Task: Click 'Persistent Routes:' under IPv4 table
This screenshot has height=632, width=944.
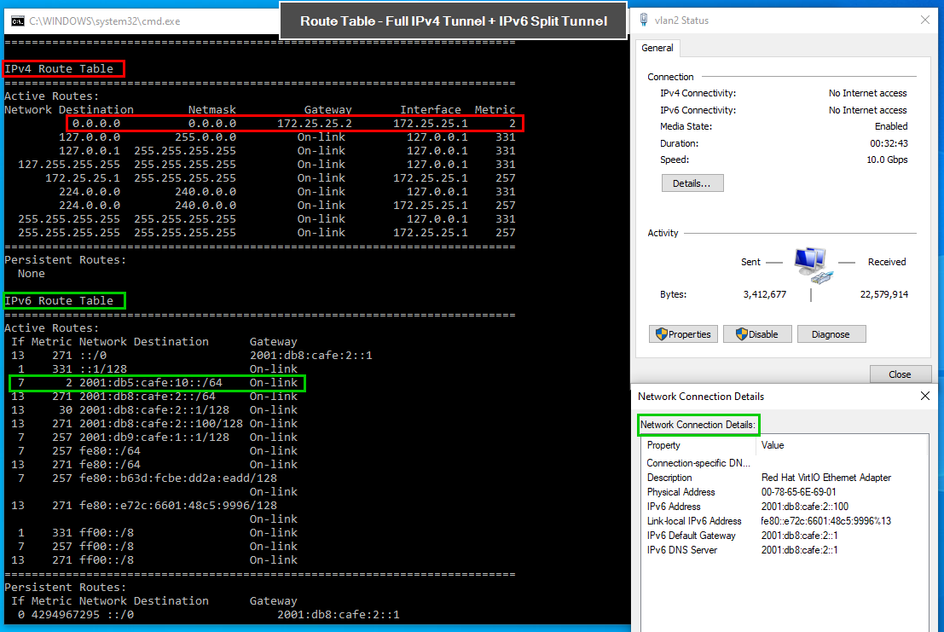Action: coord(66,260)
